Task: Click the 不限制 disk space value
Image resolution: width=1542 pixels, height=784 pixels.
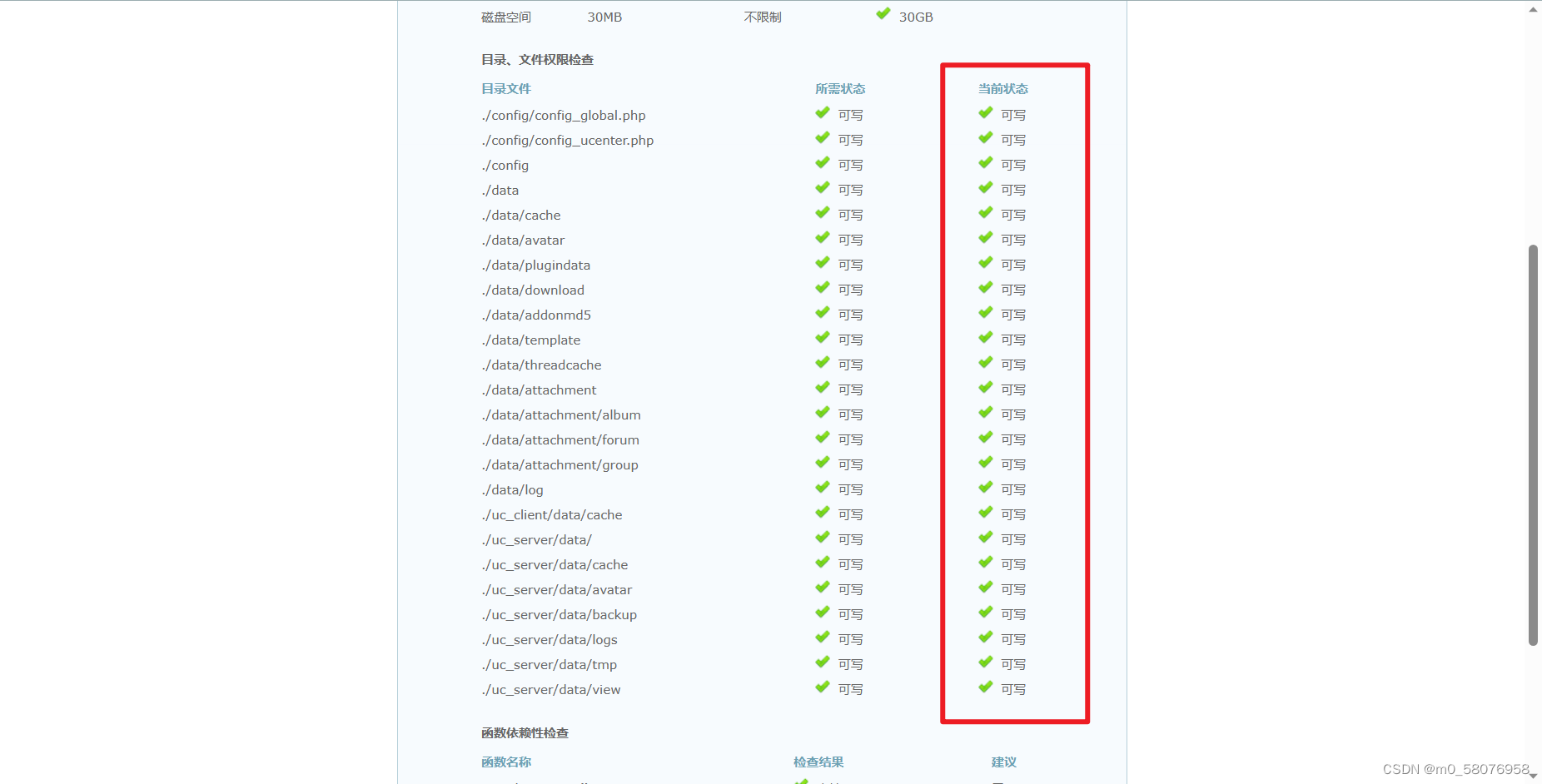Action: pos(763,17)
